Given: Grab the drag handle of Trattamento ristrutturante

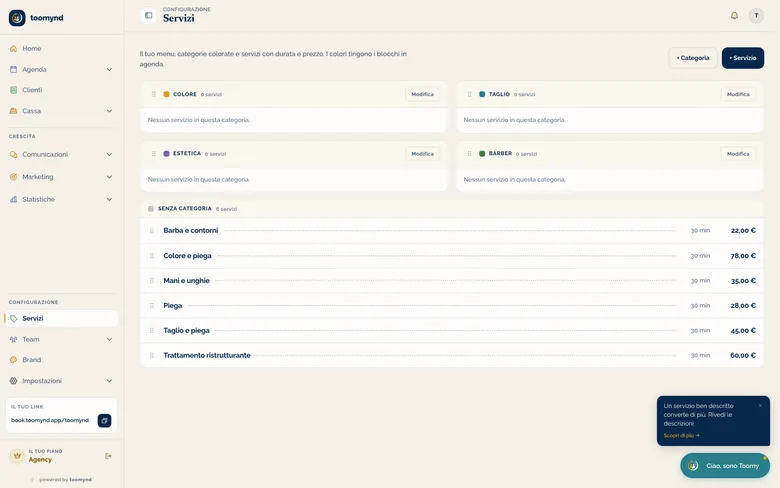Looking at the screenshot, I should 152,355.
